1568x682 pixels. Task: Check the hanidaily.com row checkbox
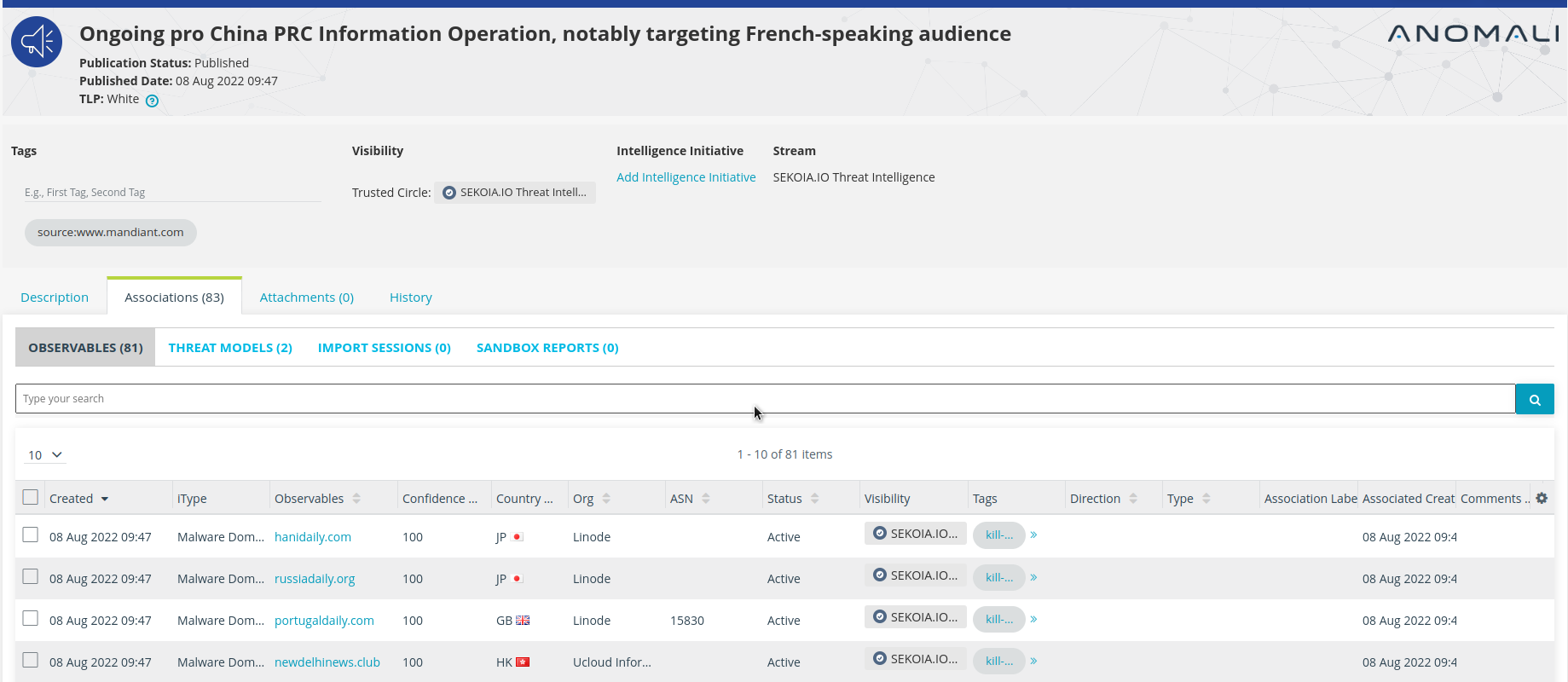(31, 535)
